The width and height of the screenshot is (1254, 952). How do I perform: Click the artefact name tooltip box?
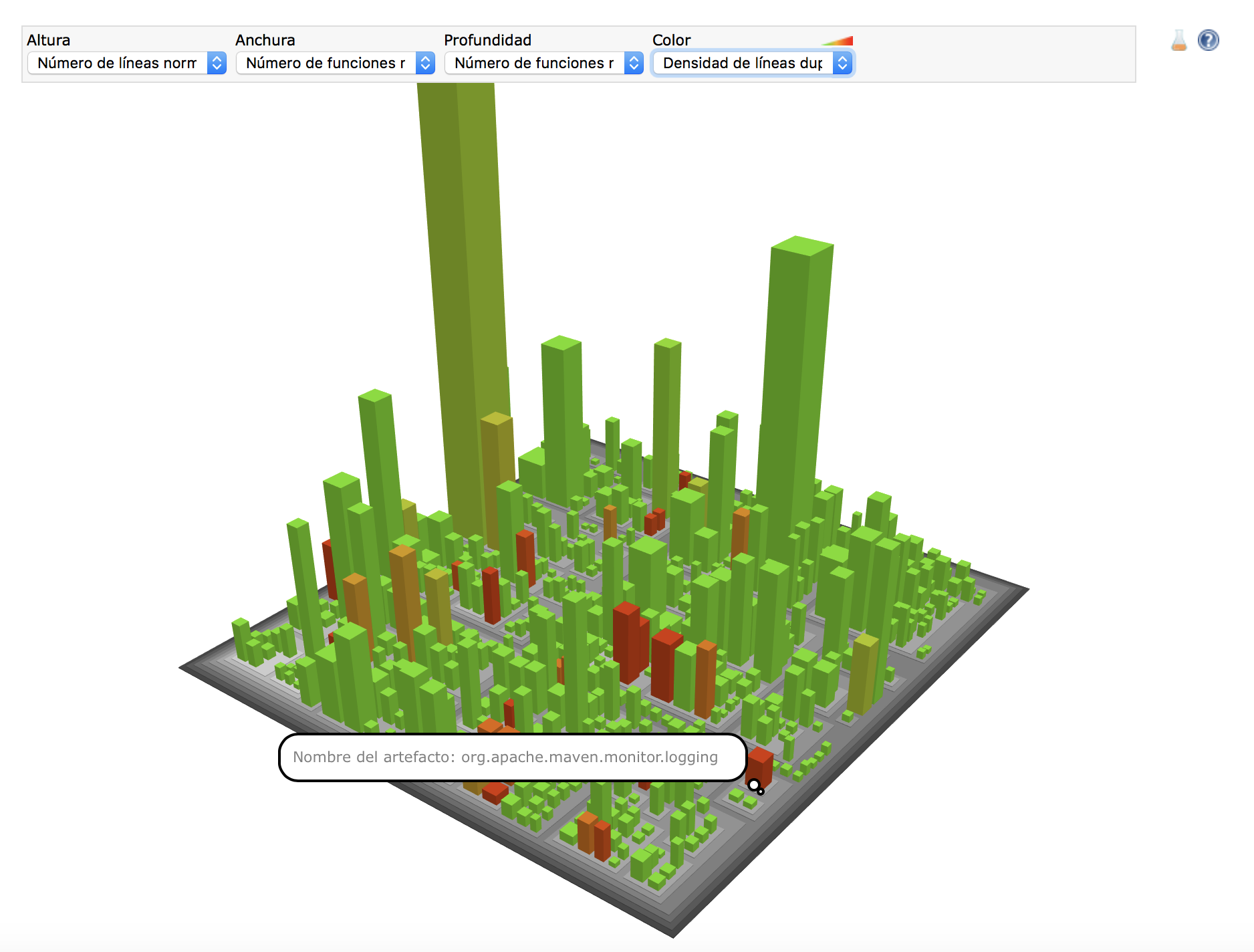pos(512,757)
